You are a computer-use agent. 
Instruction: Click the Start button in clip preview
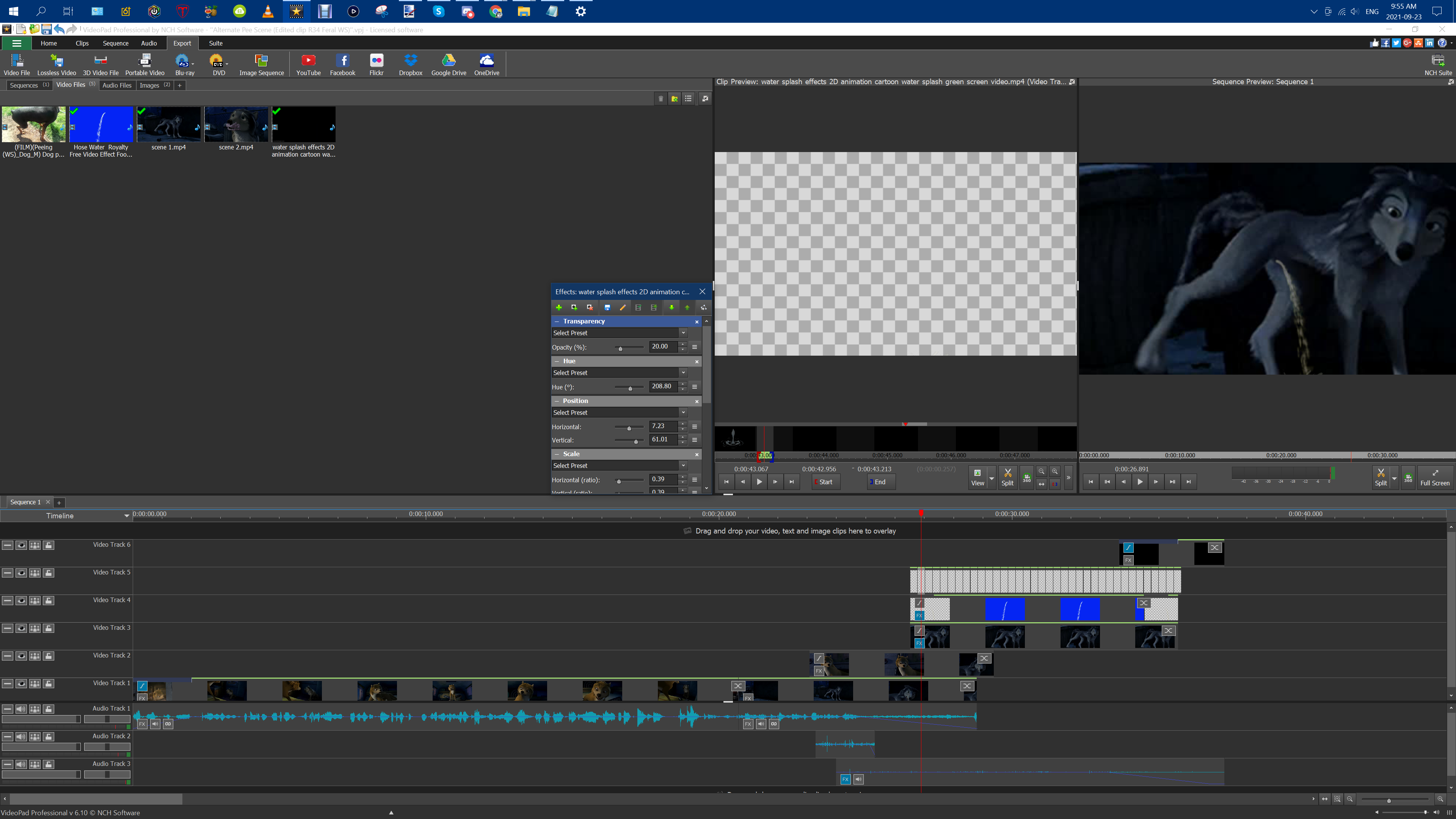tap(825, 482)
